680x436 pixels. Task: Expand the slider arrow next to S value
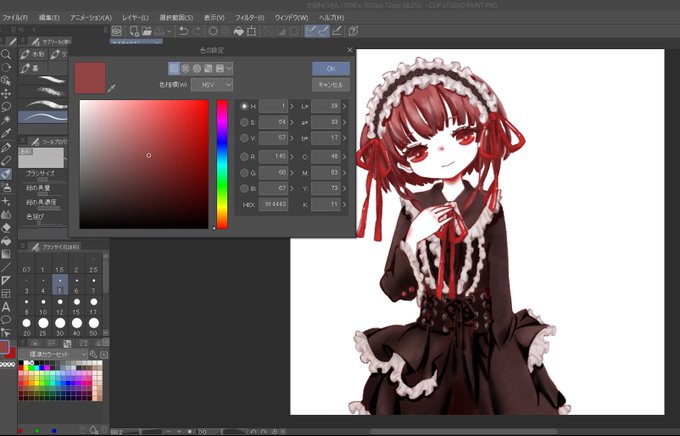(x=292, y=122)
